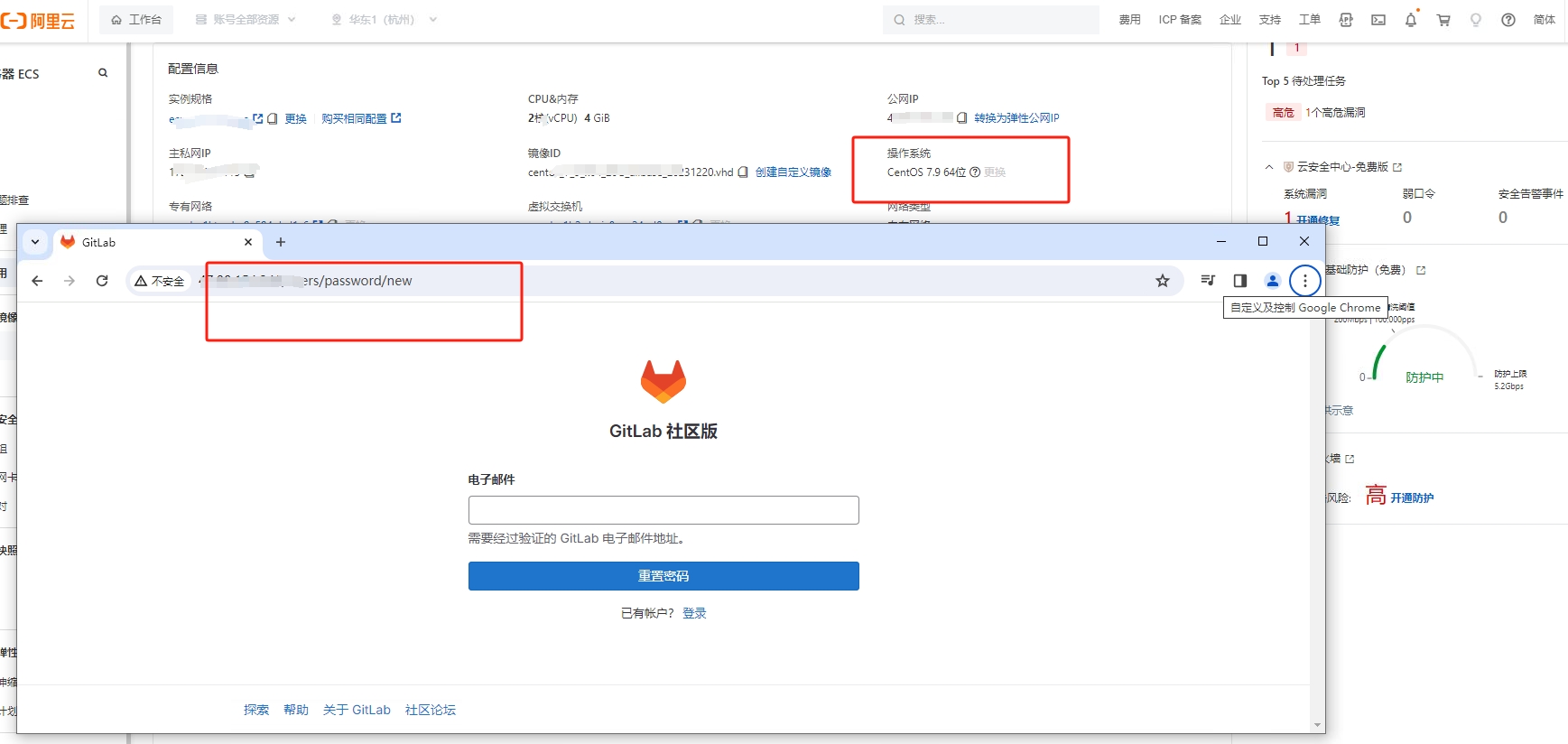Switch language via 简体 button

1545,20
